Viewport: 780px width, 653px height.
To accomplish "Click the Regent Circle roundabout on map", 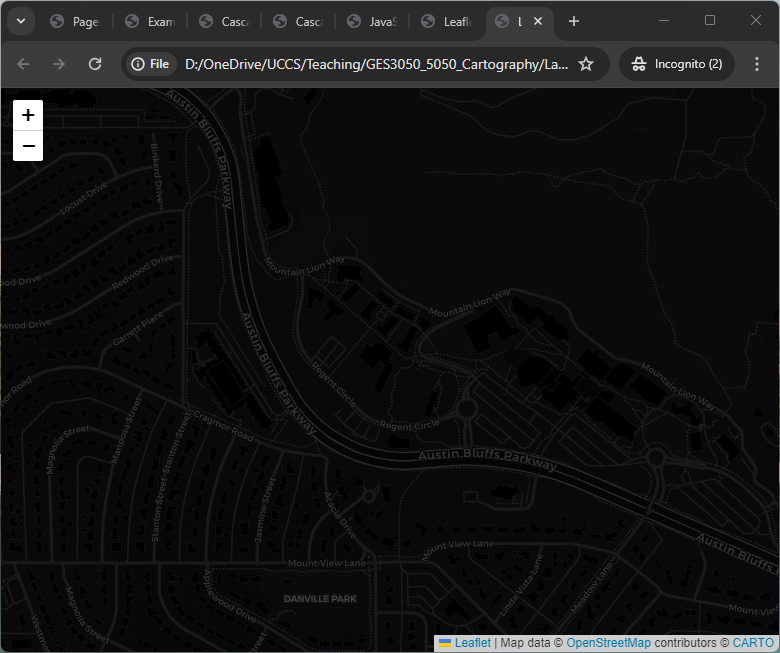I will tap(467, 409).
